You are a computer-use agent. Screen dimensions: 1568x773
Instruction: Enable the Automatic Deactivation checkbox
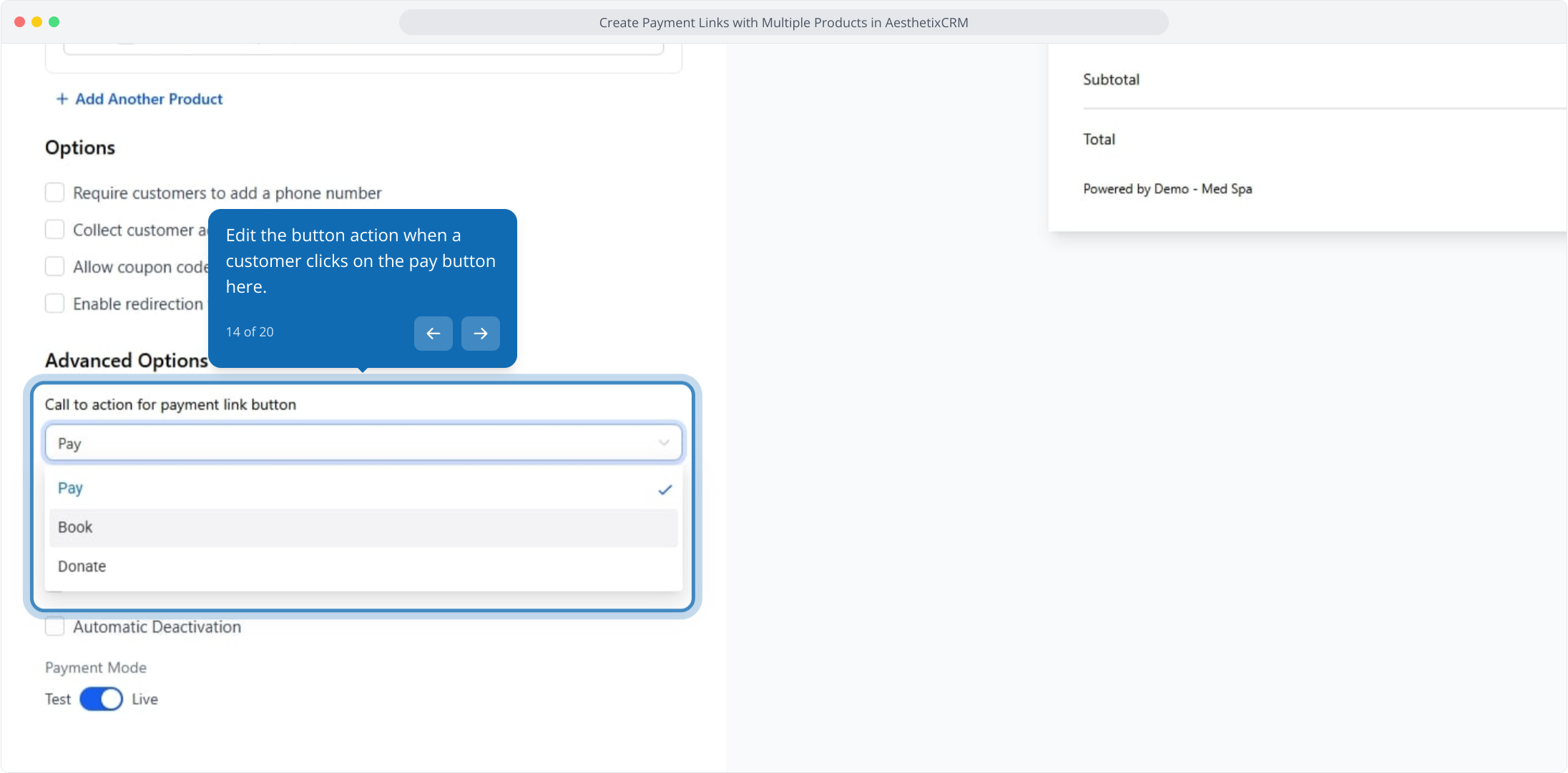(x=54, y=627)
